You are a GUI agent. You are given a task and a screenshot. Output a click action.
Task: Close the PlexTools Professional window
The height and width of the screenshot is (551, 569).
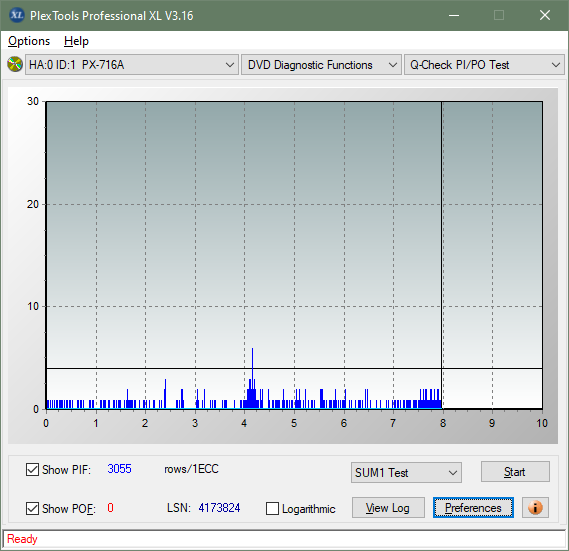point(545,15)
